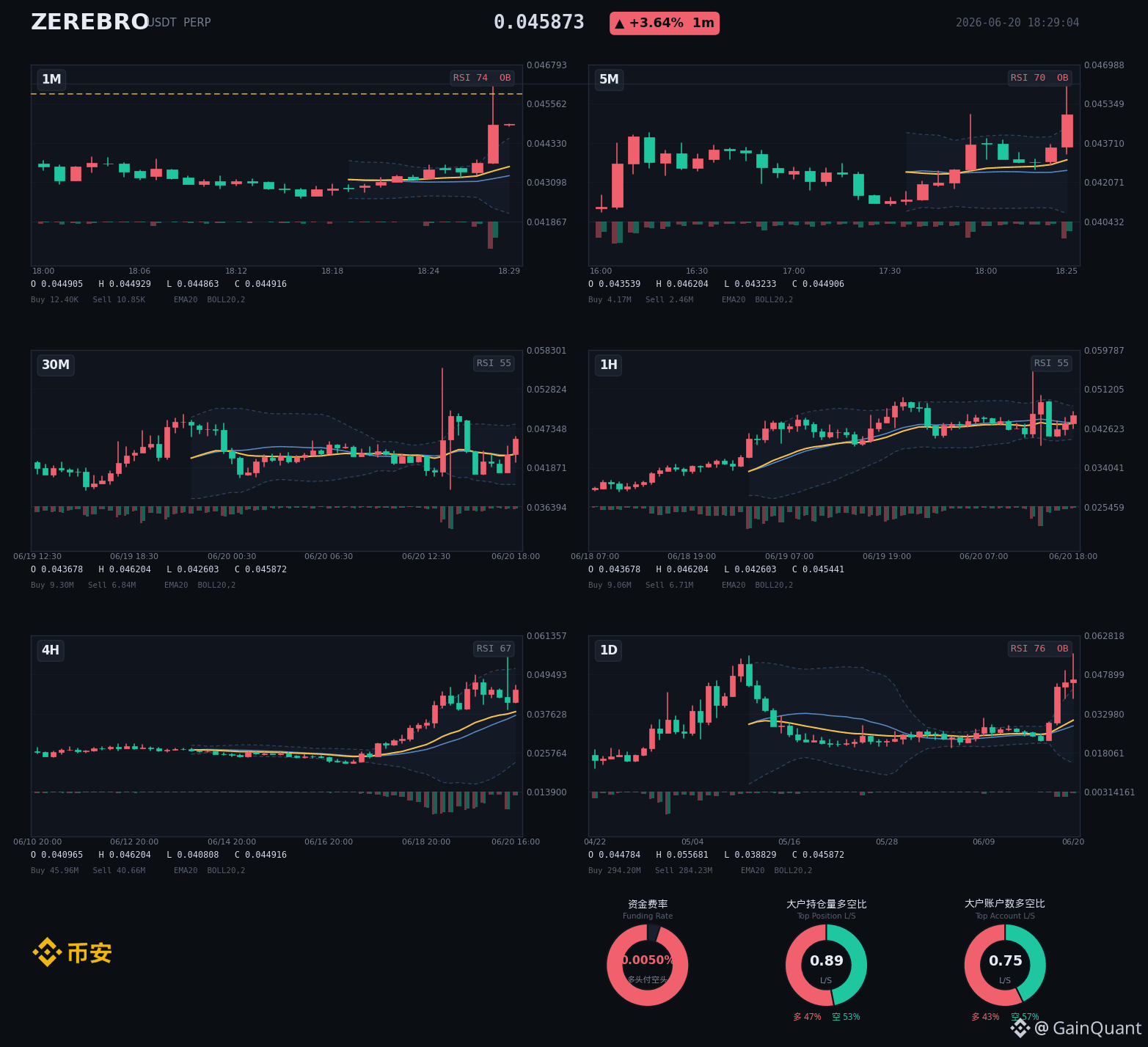Click Buy 12.40K under the 1M chart

coord(54,299)
